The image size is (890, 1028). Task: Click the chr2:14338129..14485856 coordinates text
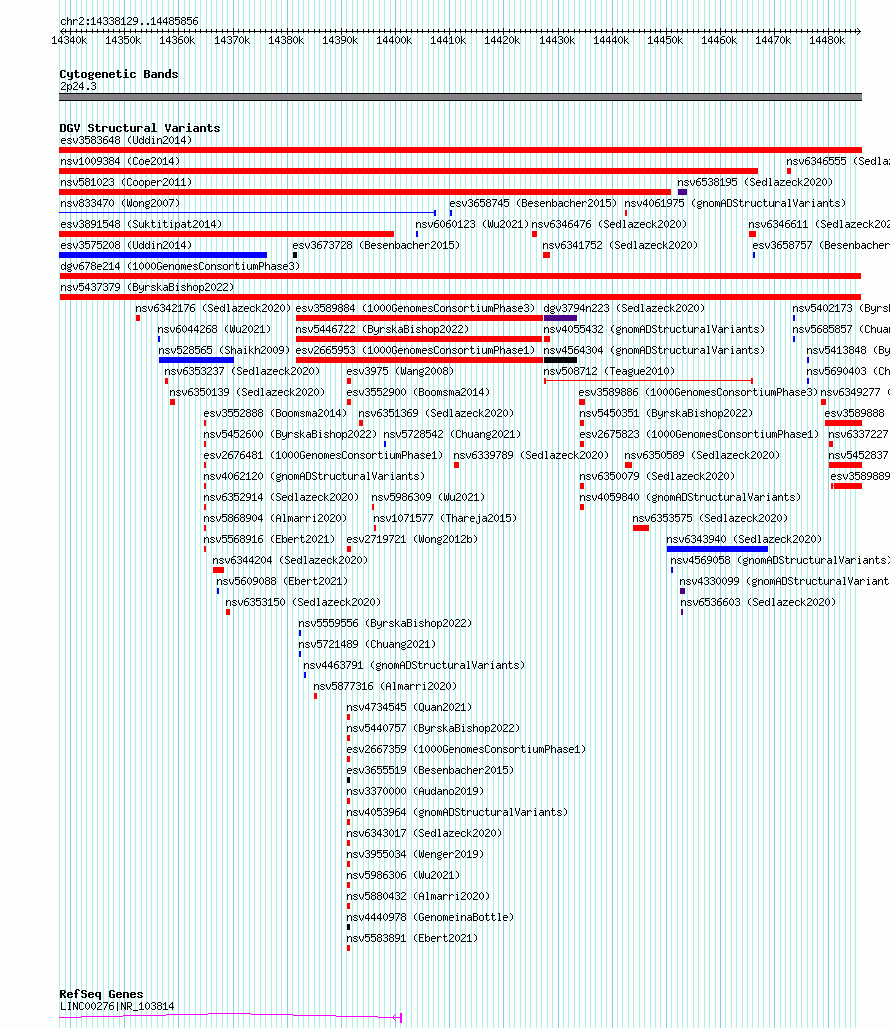129,21
